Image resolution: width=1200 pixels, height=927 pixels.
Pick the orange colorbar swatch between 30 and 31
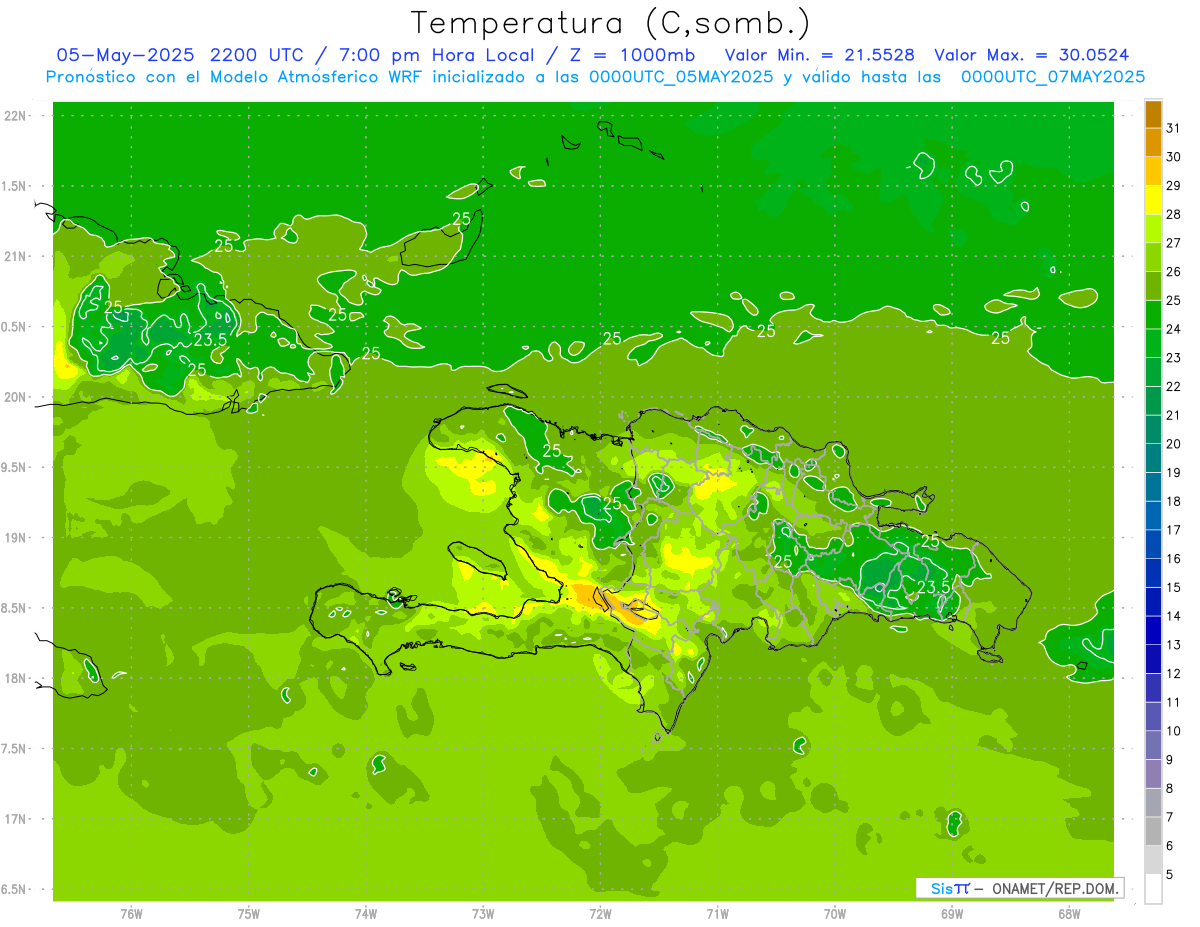point(1153,142)
